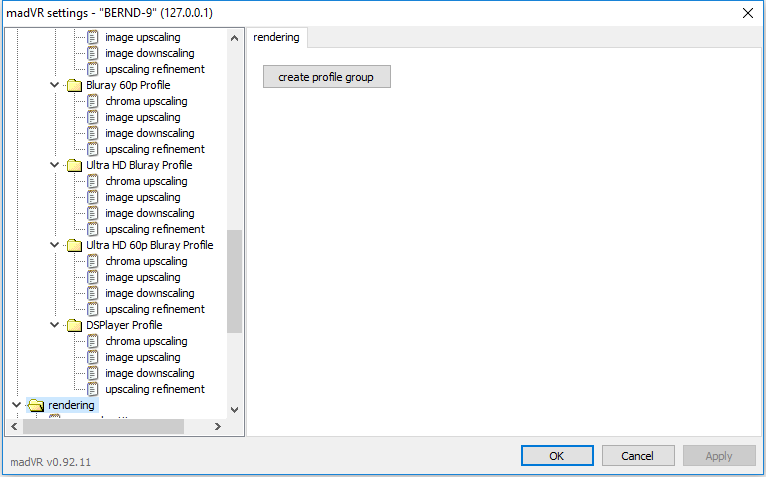766x477 pixels.
Task: Click page icon of image downscaling under Bluray 60p Profile
Action: pyautogui.click(x=92, y=133)
